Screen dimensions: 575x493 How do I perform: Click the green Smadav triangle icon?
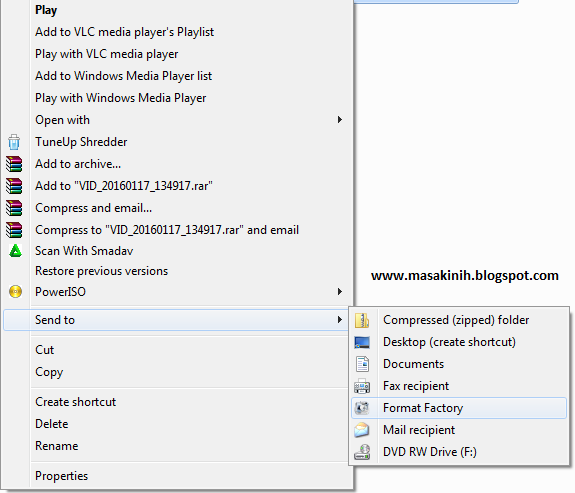click(x=15, y=251)
